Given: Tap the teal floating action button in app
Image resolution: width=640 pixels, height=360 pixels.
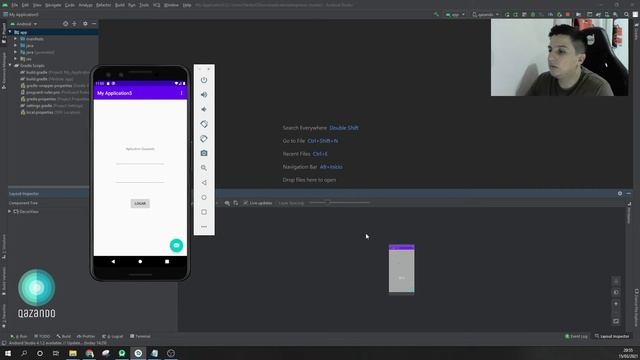Looking at the screenshot, I should point(176,245).
